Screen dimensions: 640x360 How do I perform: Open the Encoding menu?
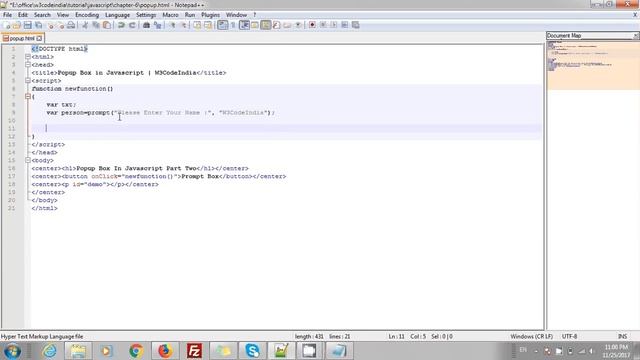coord(87,15)
